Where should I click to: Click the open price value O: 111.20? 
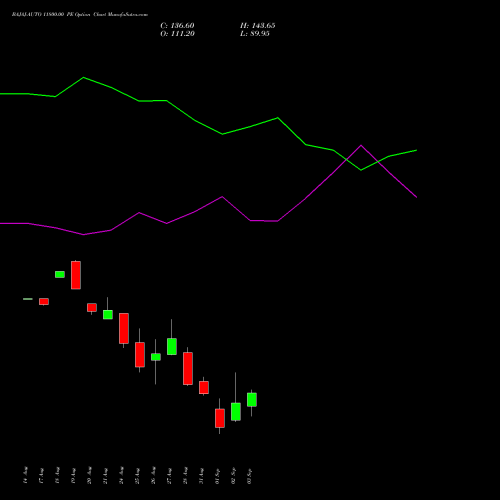[x=177, y=34]
